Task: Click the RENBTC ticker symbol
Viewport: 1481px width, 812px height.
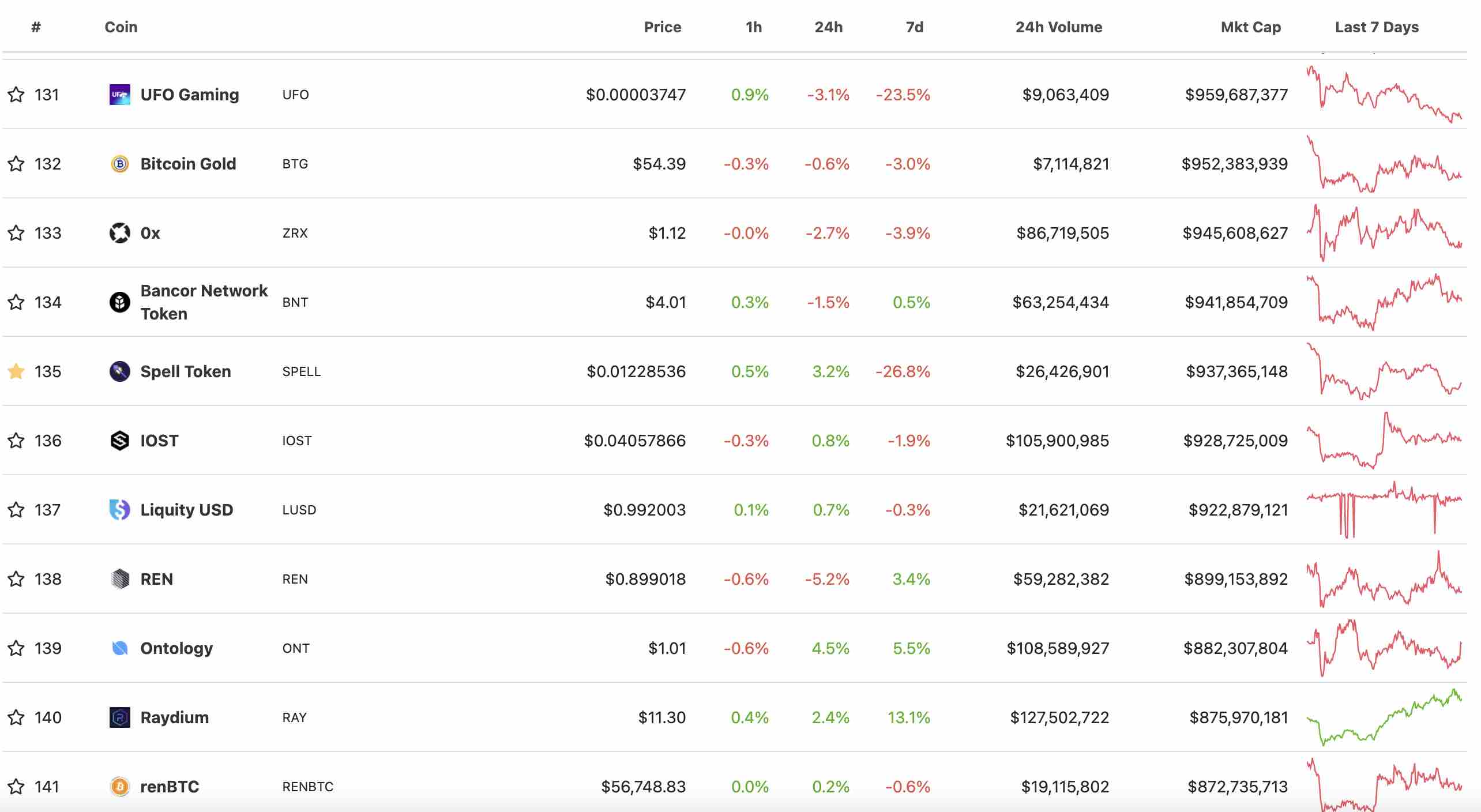Action: coord(308,787)
